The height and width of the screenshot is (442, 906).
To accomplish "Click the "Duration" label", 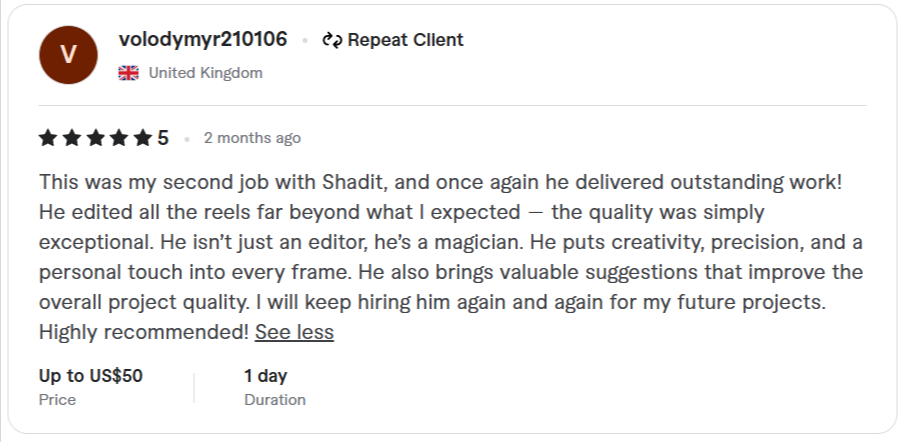I will coord(275,399).
